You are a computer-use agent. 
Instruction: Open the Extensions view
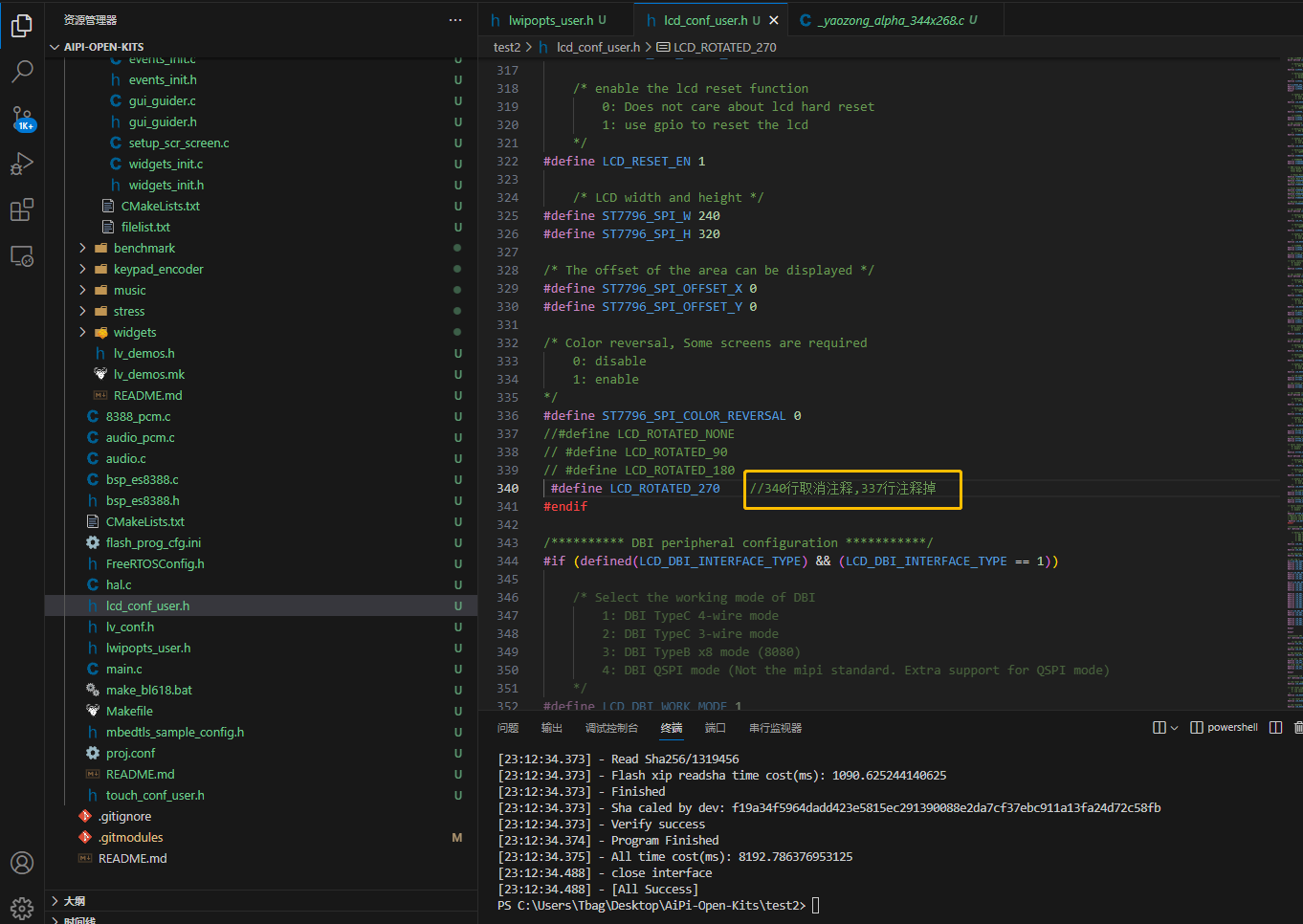tap(22, 209)
